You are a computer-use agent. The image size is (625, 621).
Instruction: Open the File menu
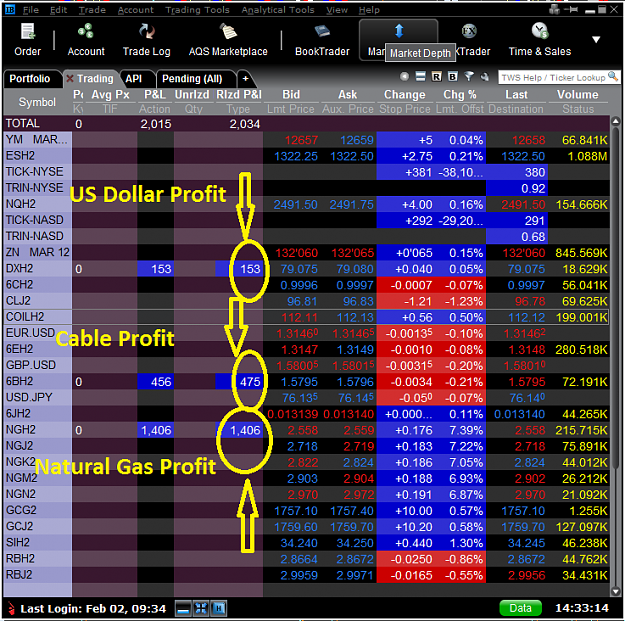[x=31, y=10]
